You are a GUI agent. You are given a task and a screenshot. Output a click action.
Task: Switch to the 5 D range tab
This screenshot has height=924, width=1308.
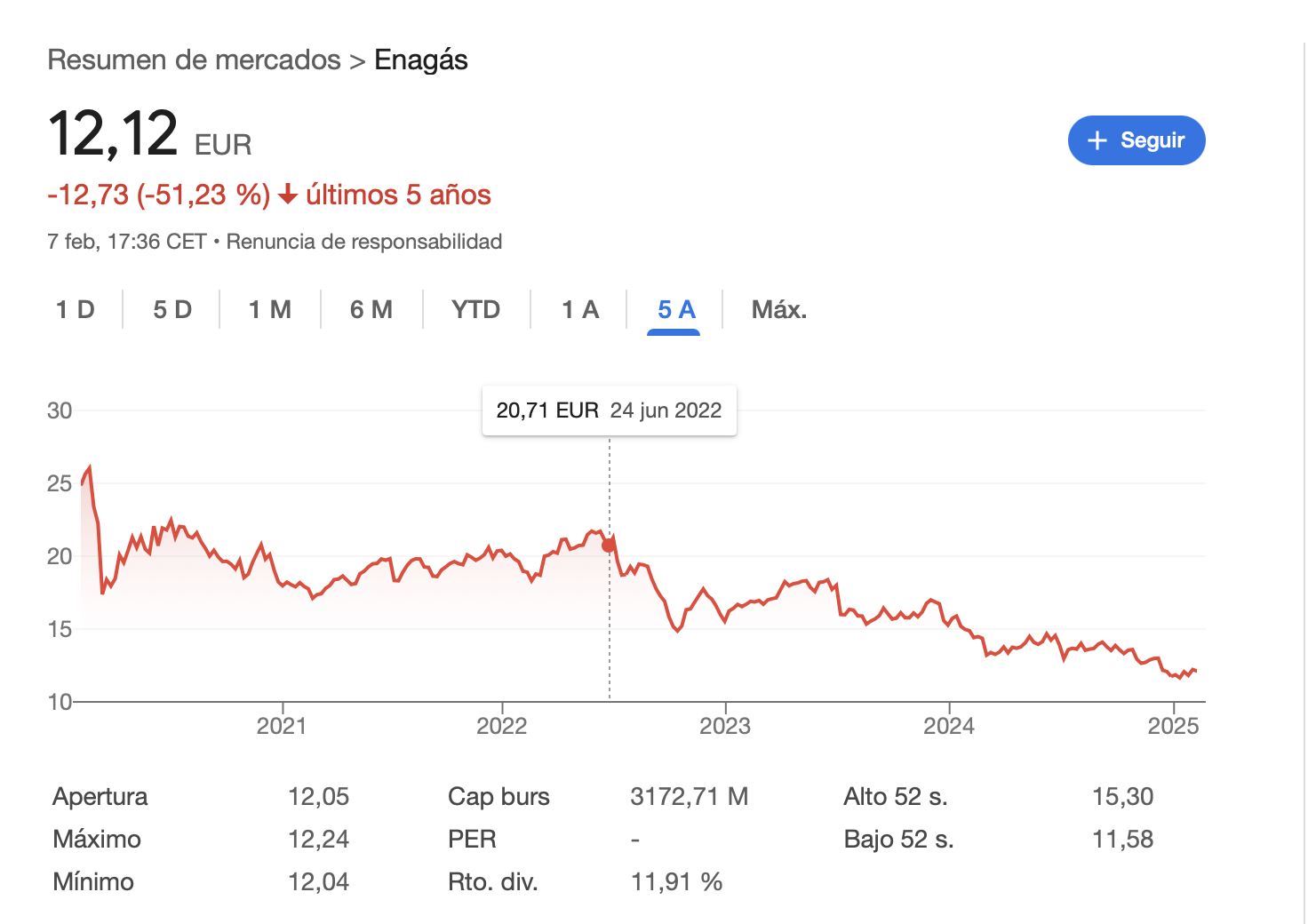click(172, 309)
